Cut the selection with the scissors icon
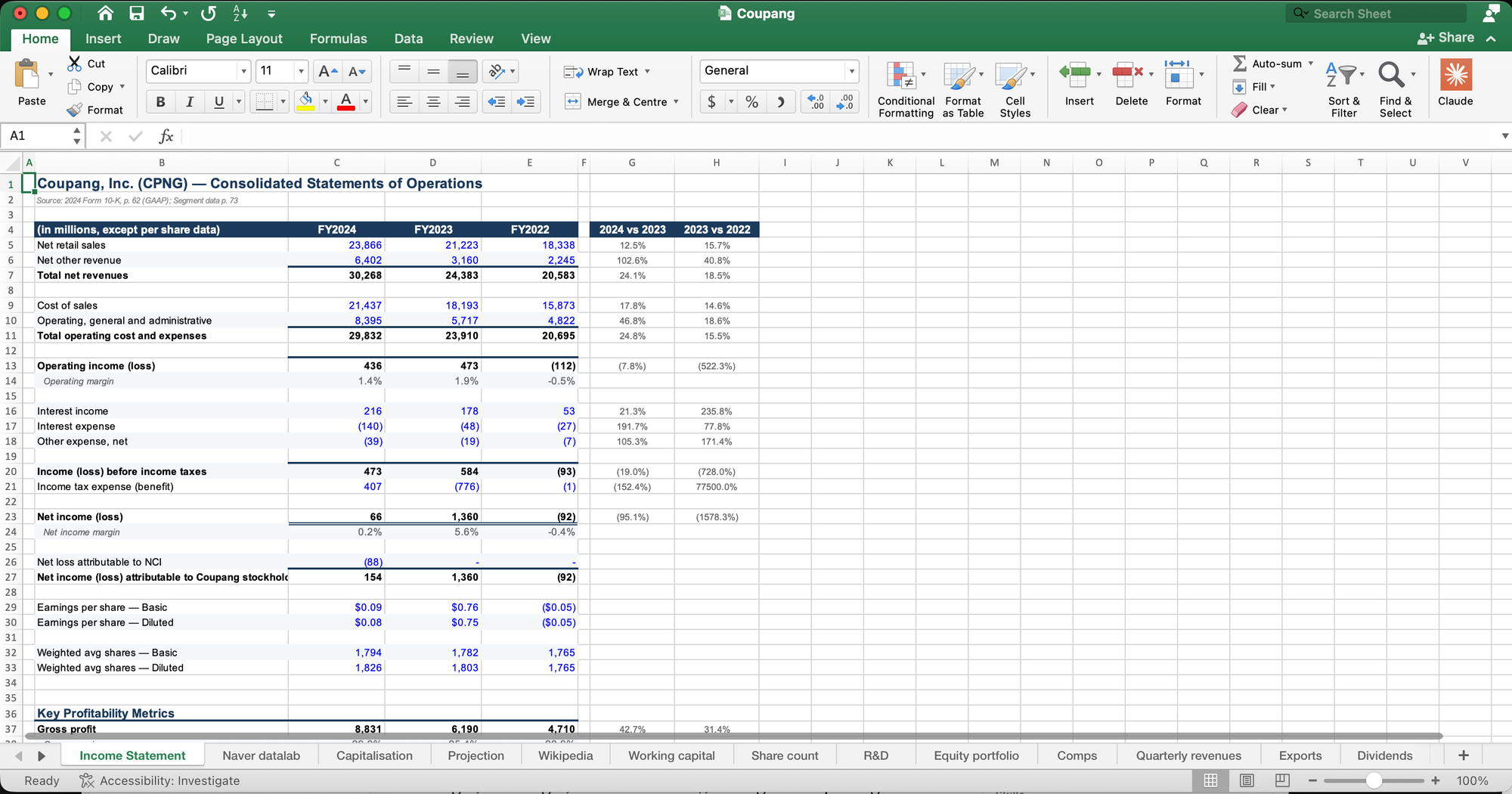Image resolution: width=1512 pixels, height=794 pixels. [x=74, y=64]
